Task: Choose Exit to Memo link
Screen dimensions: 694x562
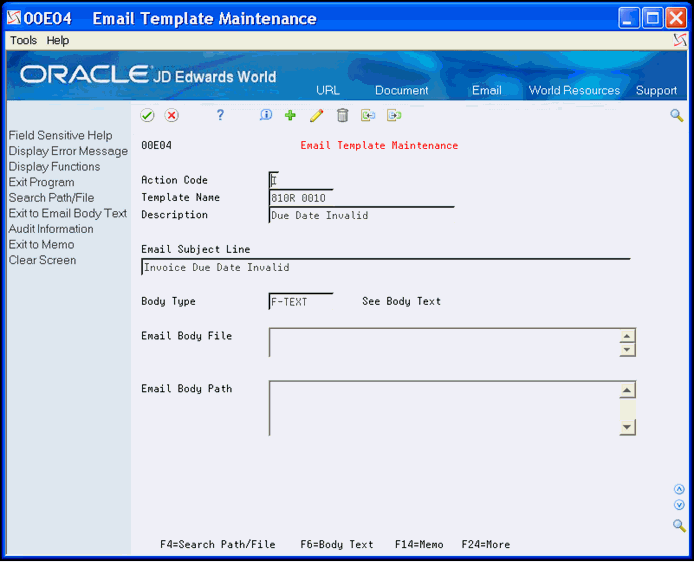Action: point(42,244)
